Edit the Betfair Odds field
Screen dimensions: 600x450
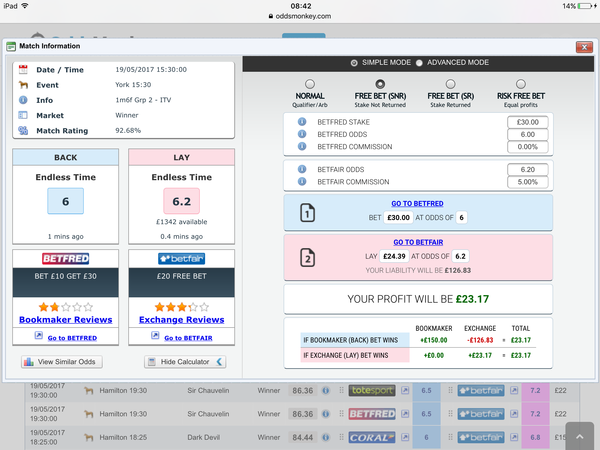point(527,170)
